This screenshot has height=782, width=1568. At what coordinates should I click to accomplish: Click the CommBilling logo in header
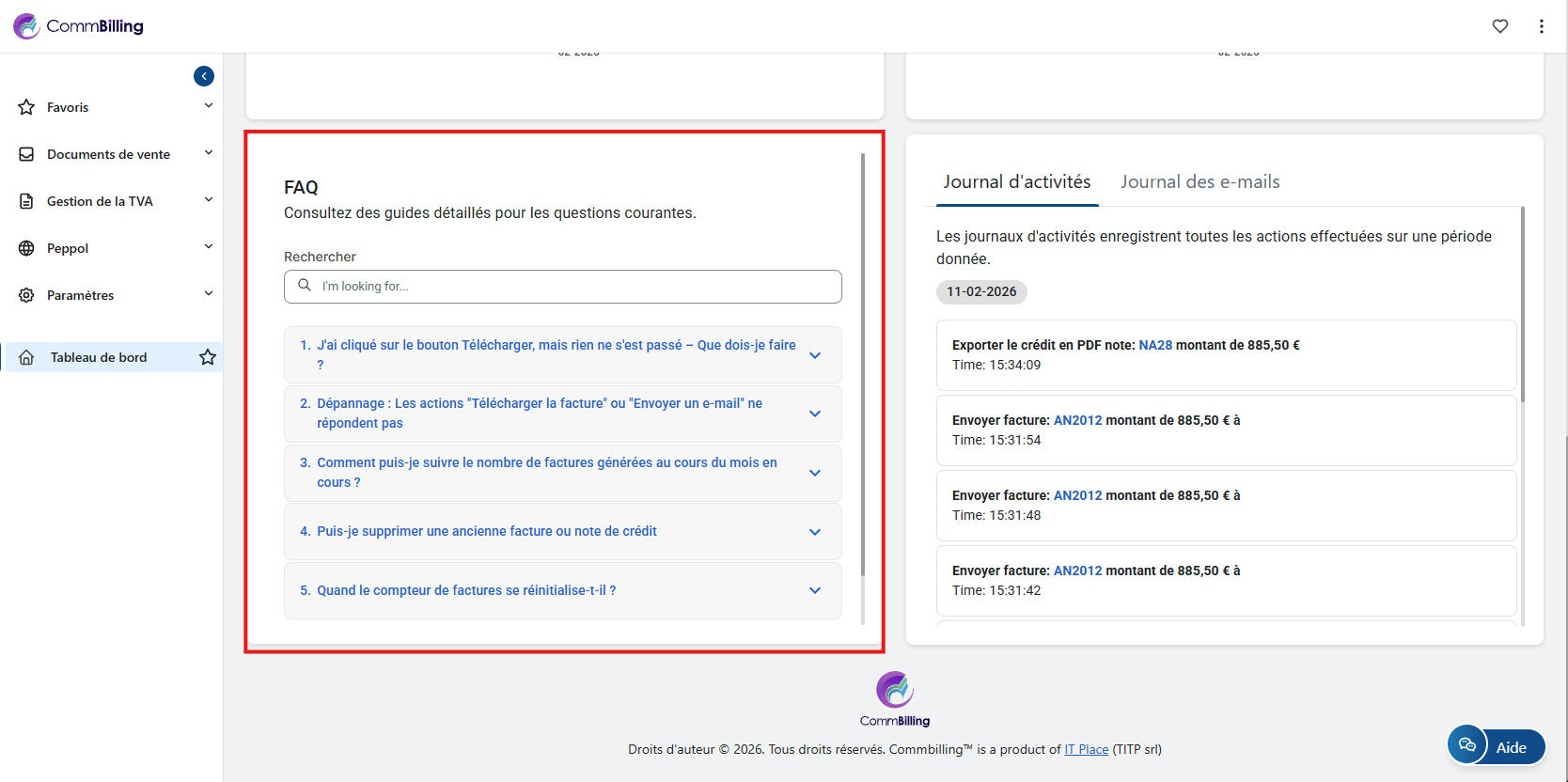tap(79, 26)
